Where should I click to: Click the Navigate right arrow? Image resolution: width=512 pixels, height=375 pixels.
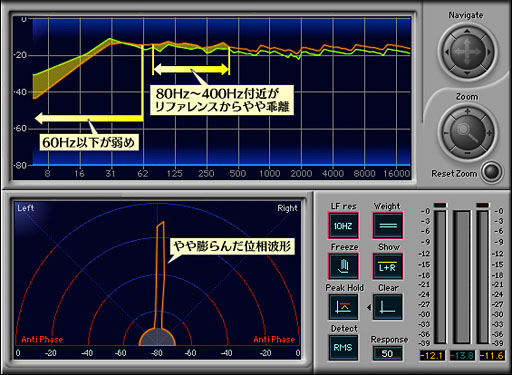click(488, 52)
